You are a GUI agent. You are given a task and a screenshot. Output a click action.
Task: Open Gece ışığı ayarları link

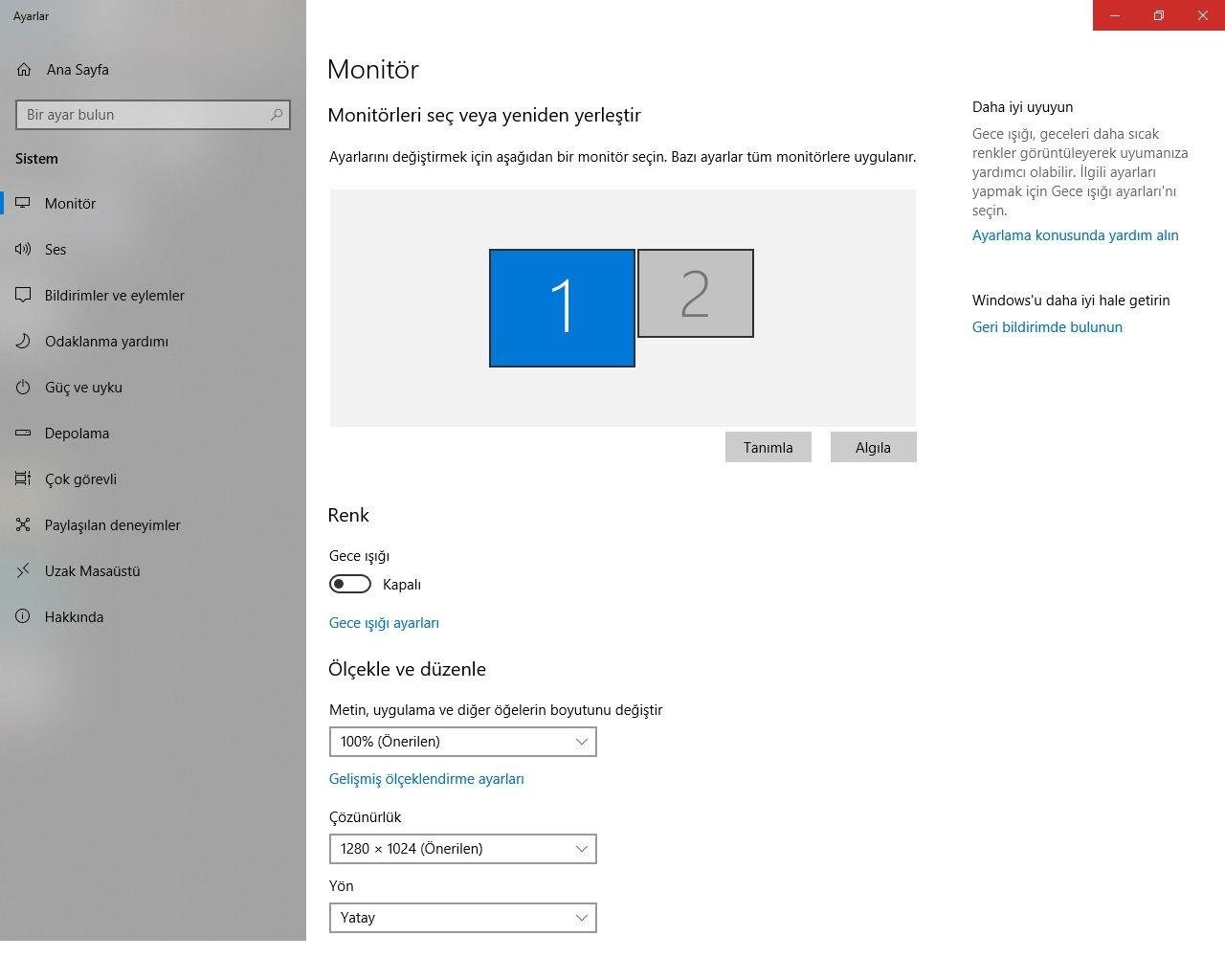point(384,623)
